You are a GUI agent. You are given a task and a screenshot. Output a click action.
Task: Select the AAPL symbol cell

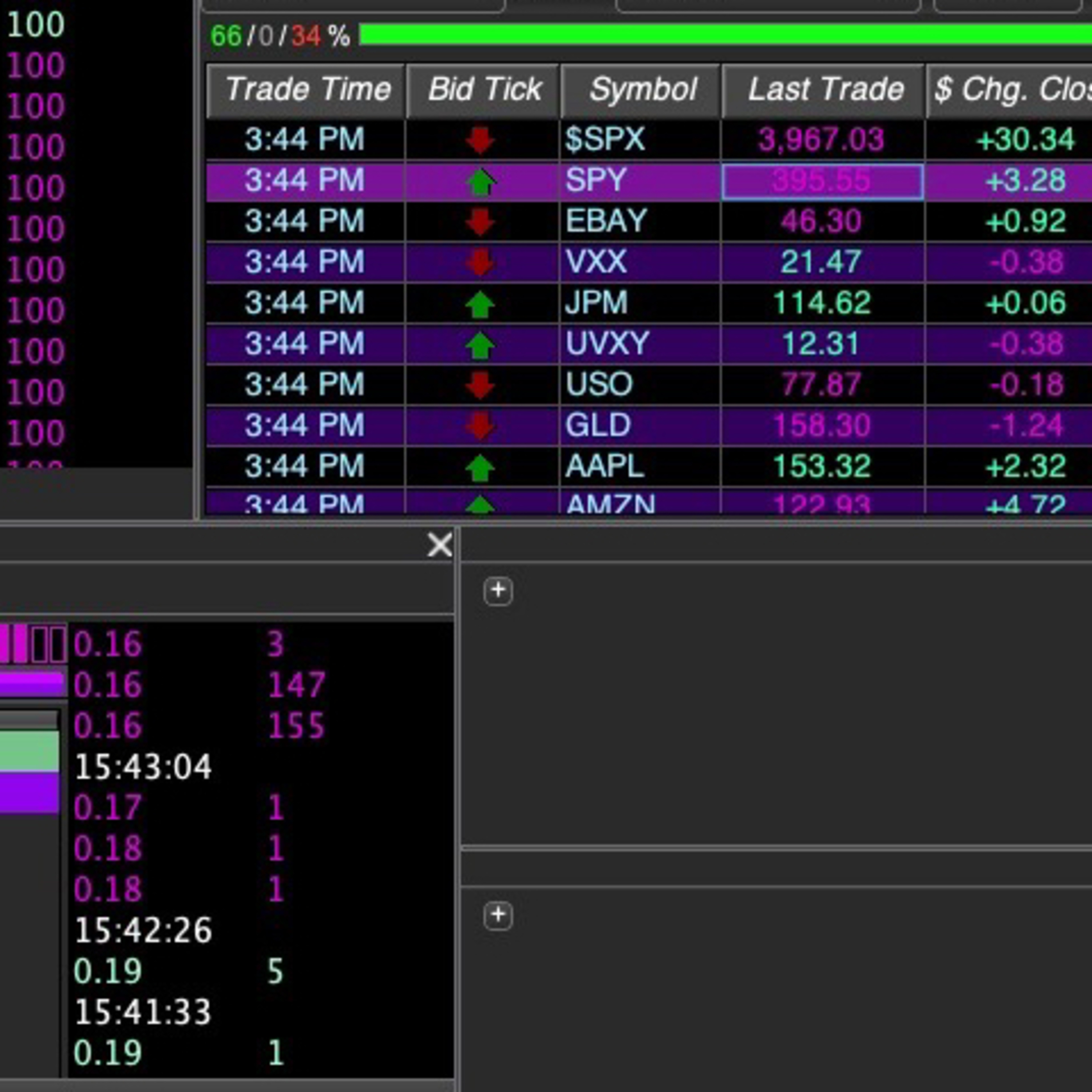pos(640,466)
